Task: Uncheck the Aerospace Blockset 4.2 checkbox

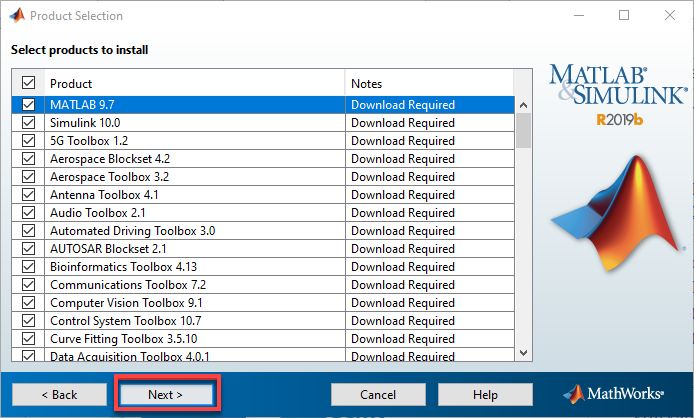Action: point(28,159)
